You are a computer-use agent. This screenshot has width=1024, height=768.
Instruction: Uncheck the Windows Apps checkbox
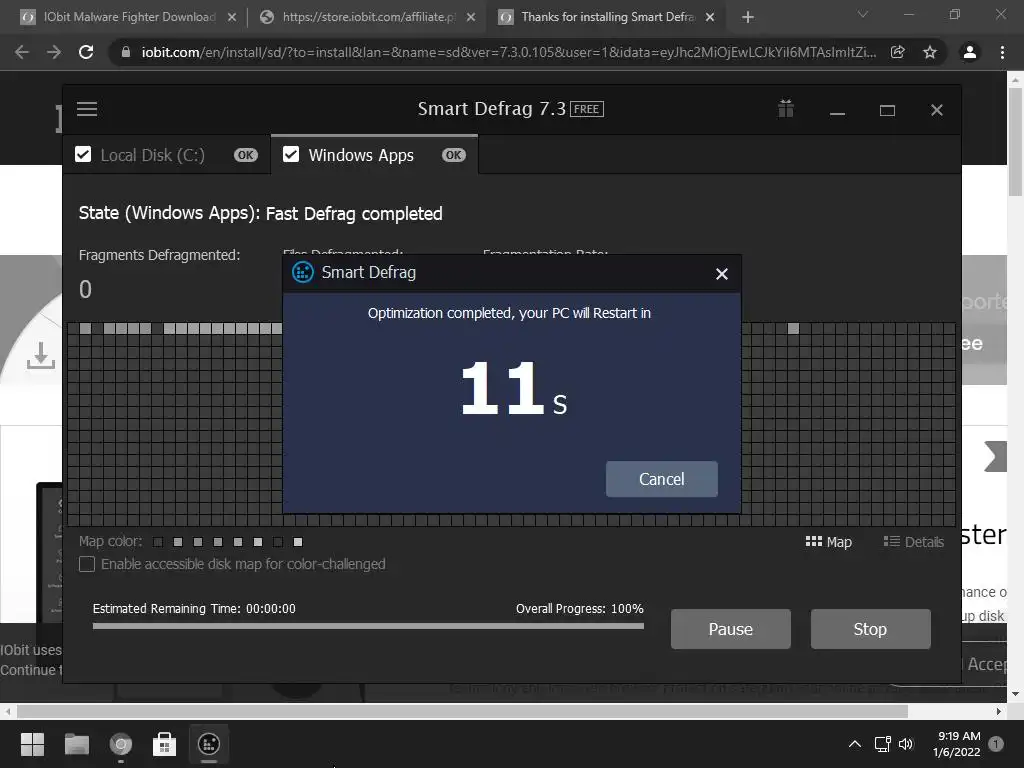pos(291,155)
